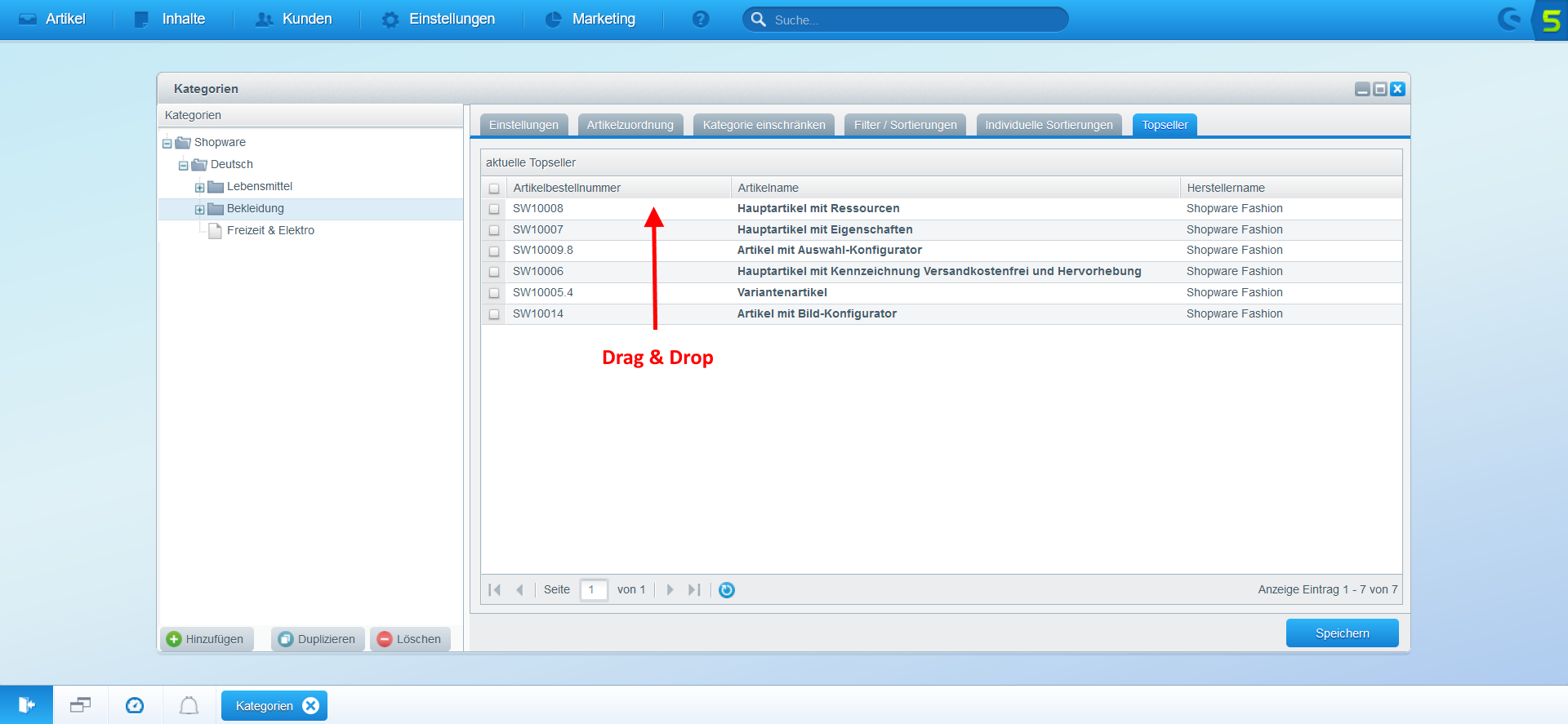Click the logout icon at bottom left

[26, 705]
